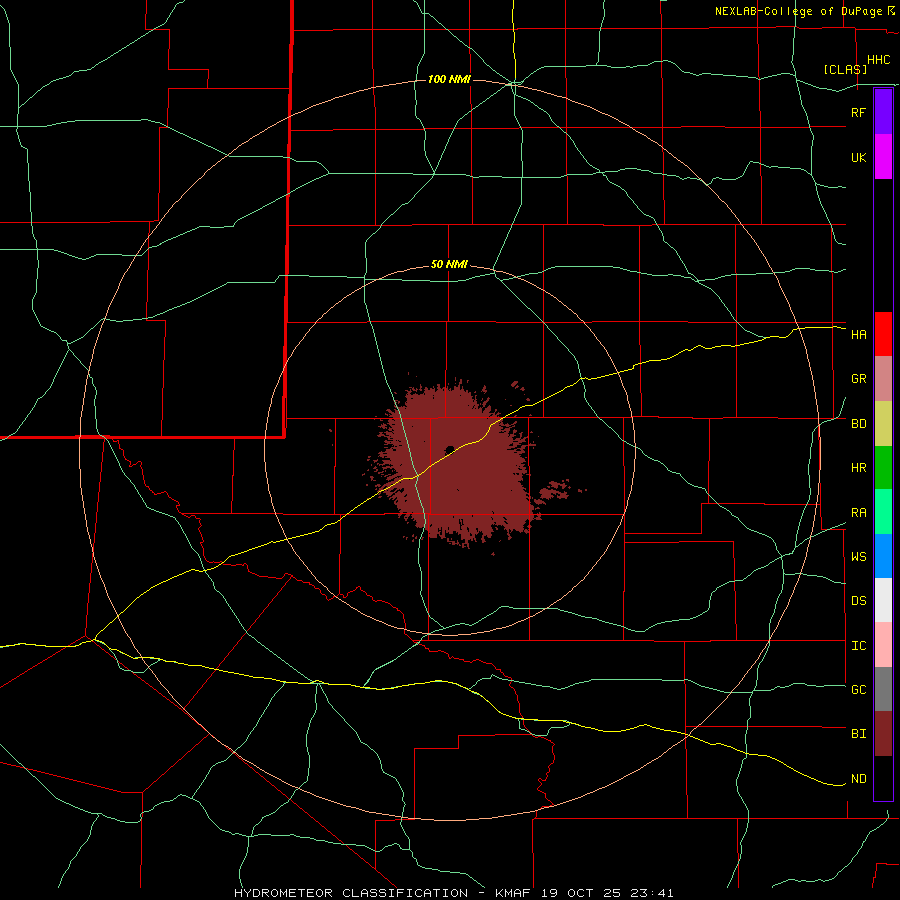
Task: Click the WS legend label
Action: tap(858, 557)
